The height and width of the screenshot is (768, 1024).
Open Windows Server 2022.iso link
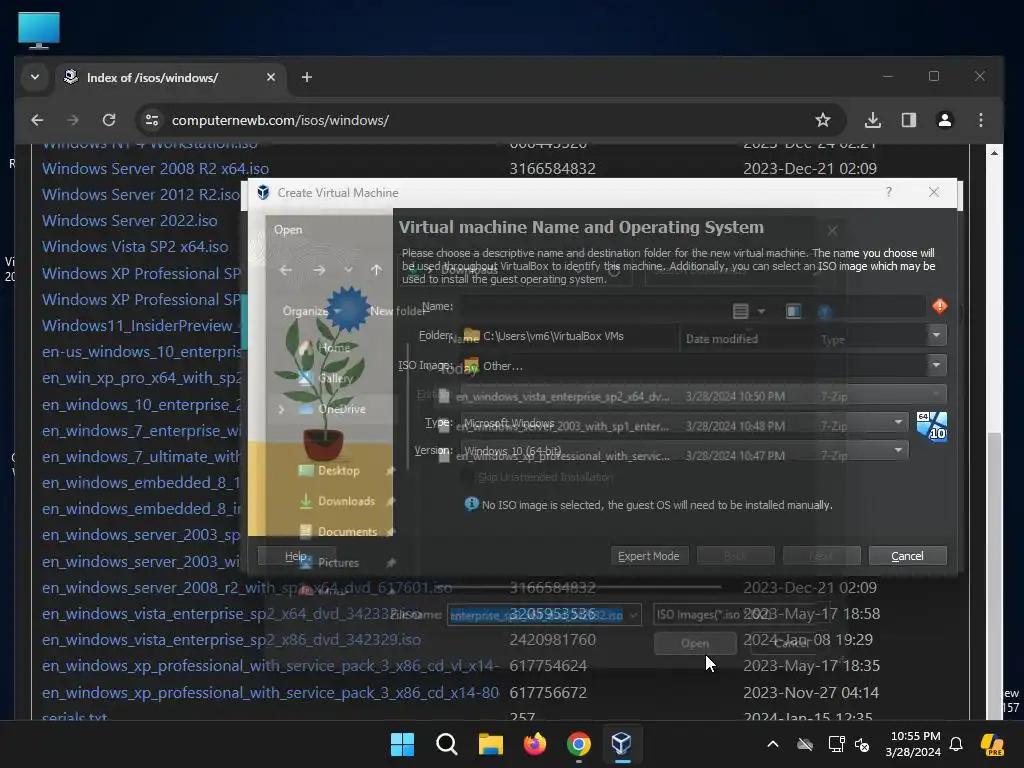tap(130, 221)
